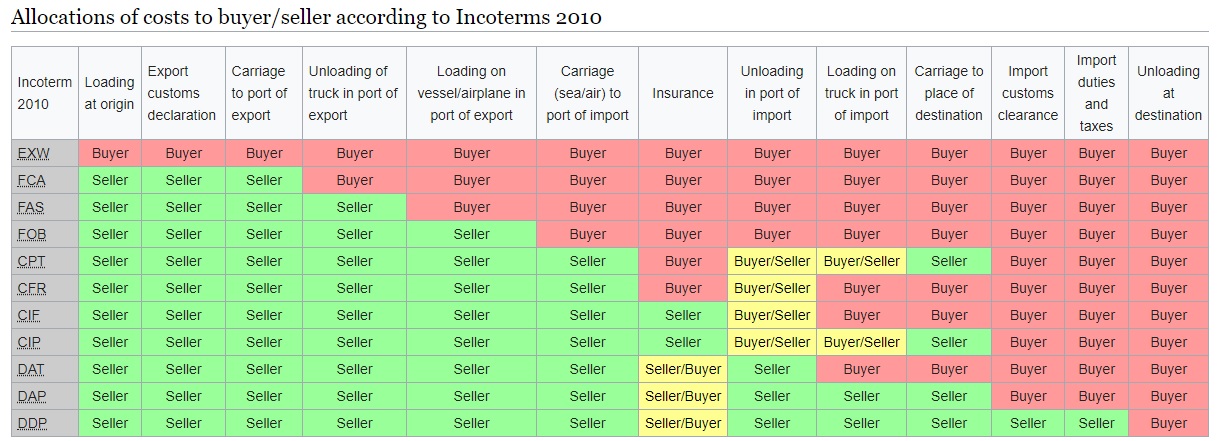Click the CPT incoterm abbreviation
1227x441 pixels.
pyautogui.click(x=31, y=262)
